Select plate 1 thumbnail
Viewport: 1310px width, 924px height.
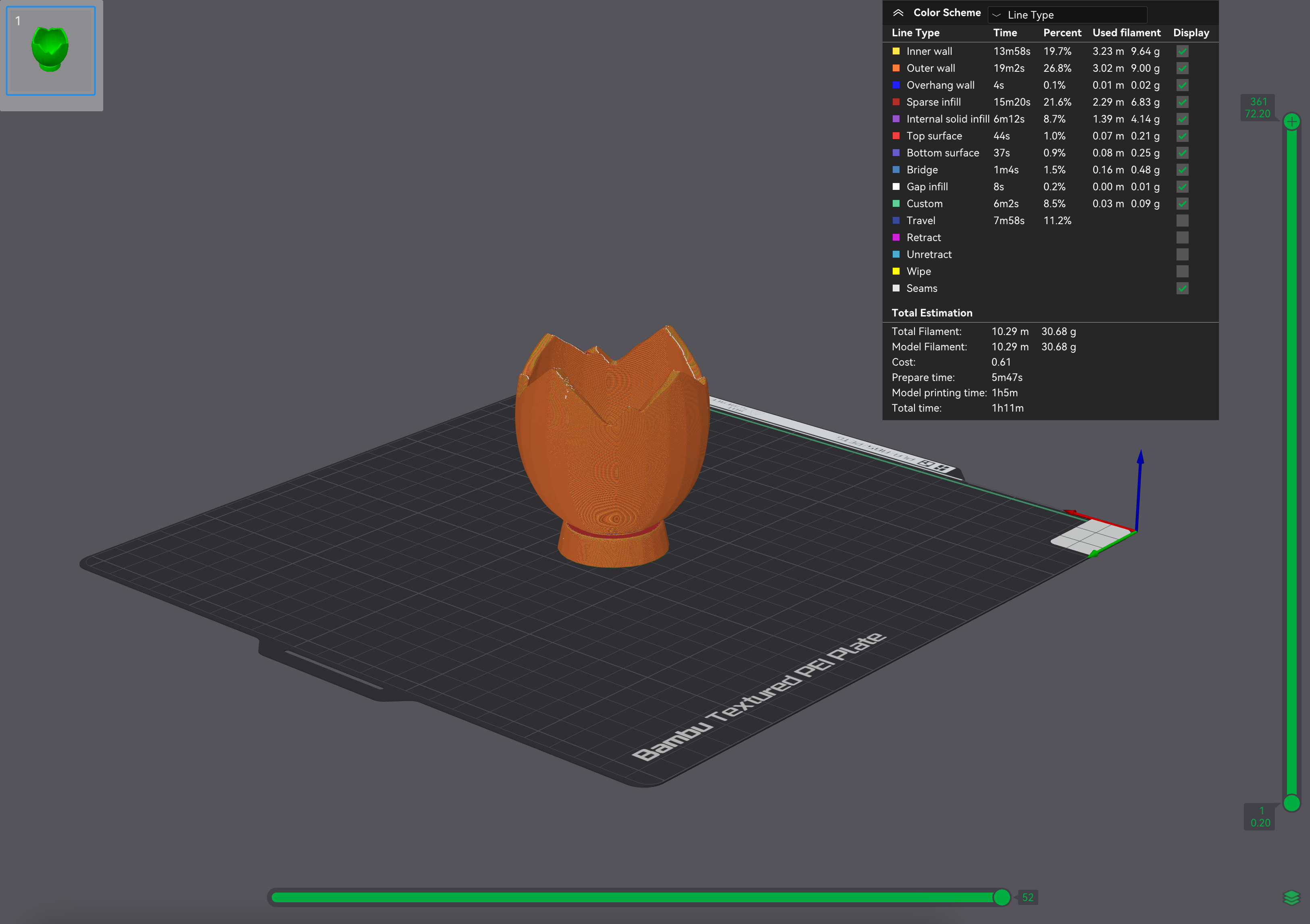point(51,51)
